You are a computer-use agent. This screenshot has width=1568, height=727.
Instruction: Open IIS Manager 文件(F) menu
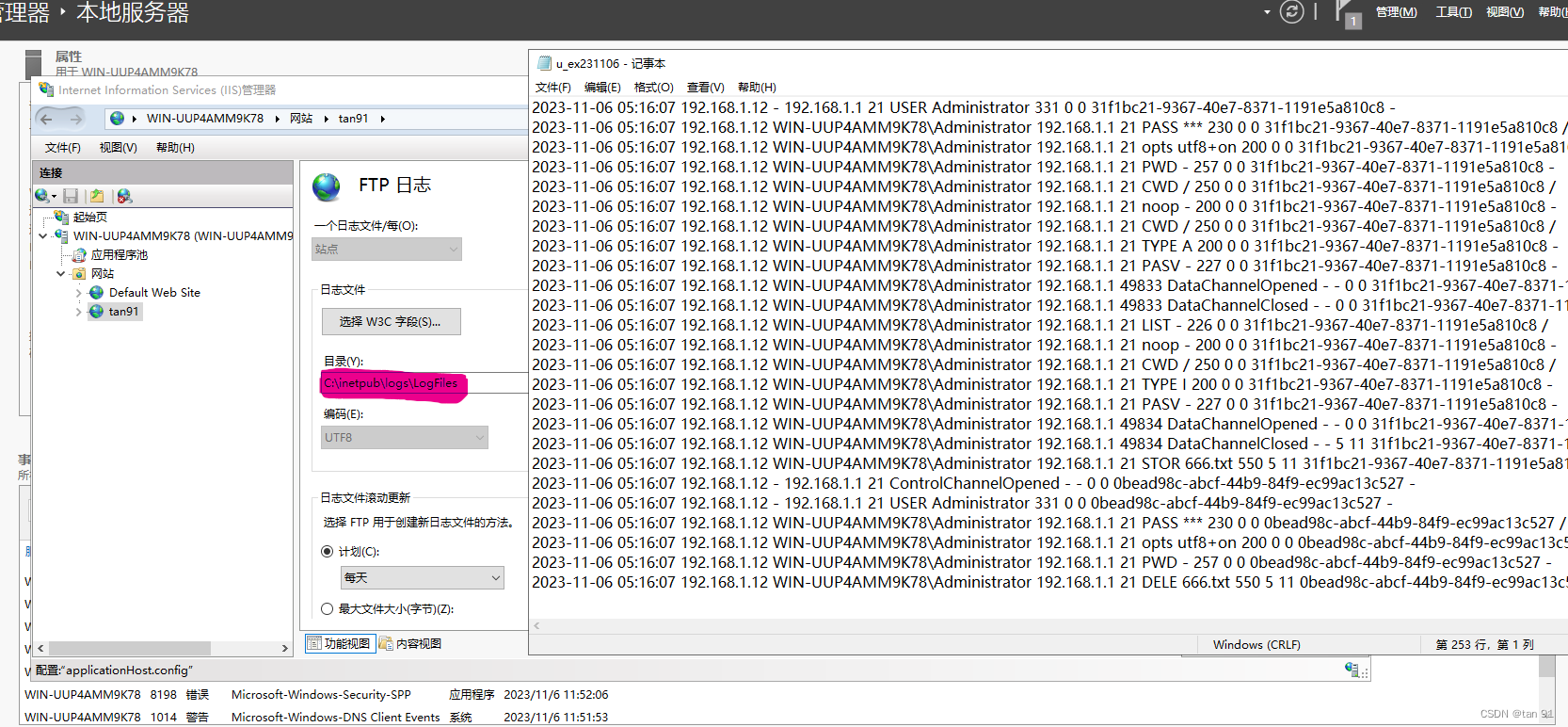63,148
